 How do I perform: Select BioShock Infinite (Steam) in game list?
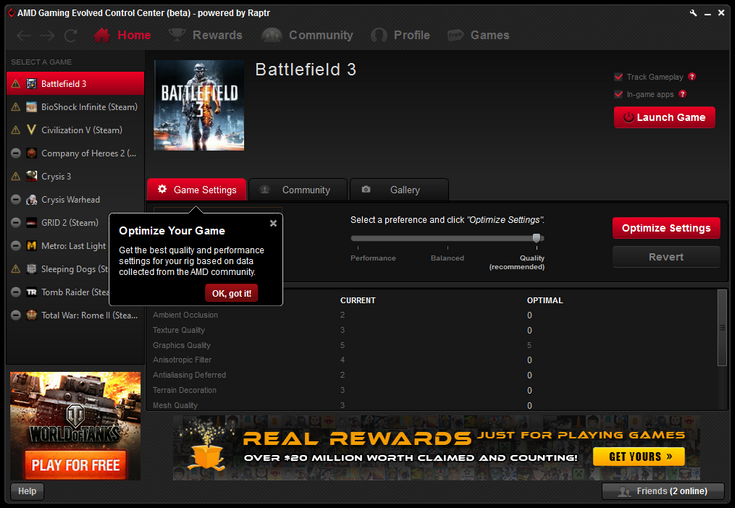[x=75, y=107]
